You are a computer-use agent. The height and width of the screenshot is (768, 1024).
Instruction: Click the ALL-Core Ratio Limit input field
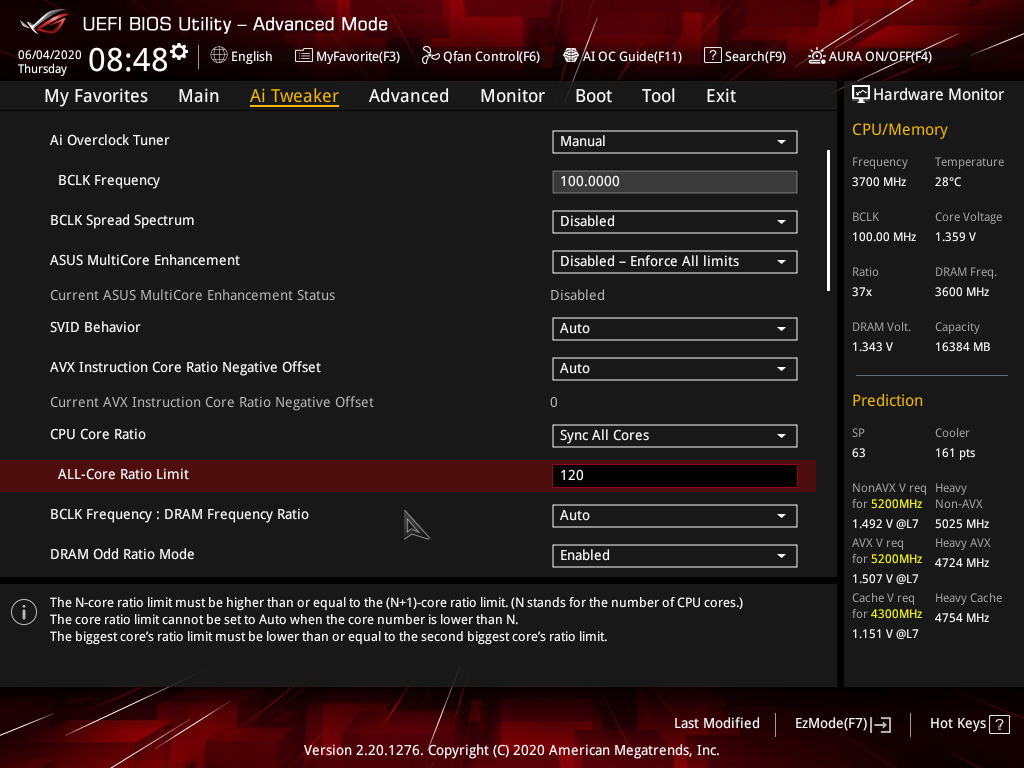[674, 475]
